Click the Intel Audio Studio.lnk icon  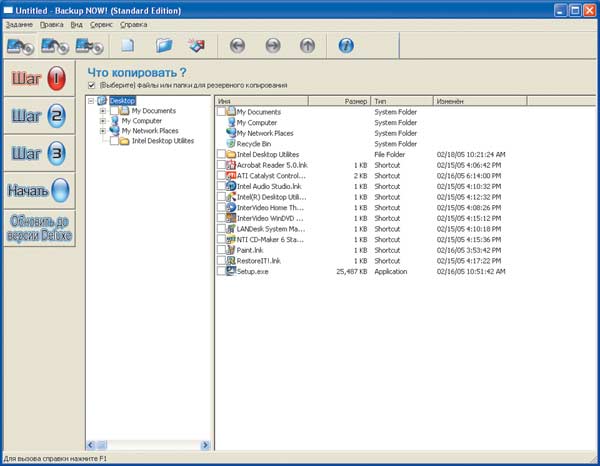pyautogui.click(x=231, y=186)
